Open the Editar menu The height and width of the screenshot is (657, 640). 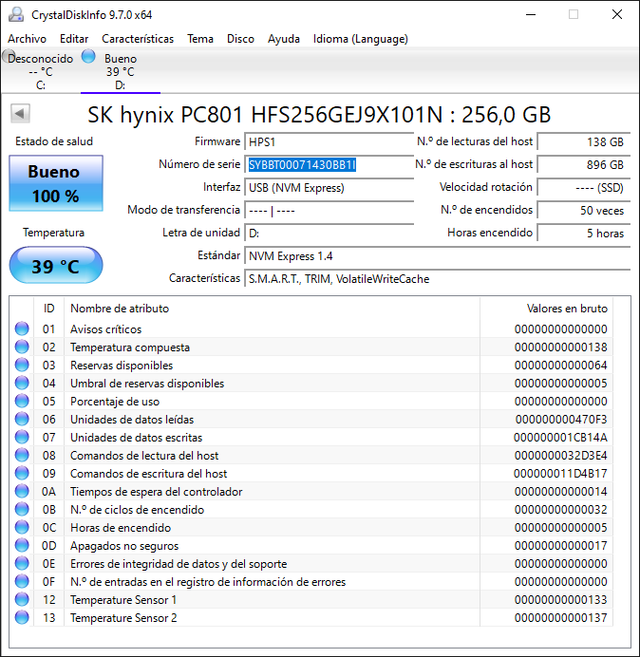point(74,39)
